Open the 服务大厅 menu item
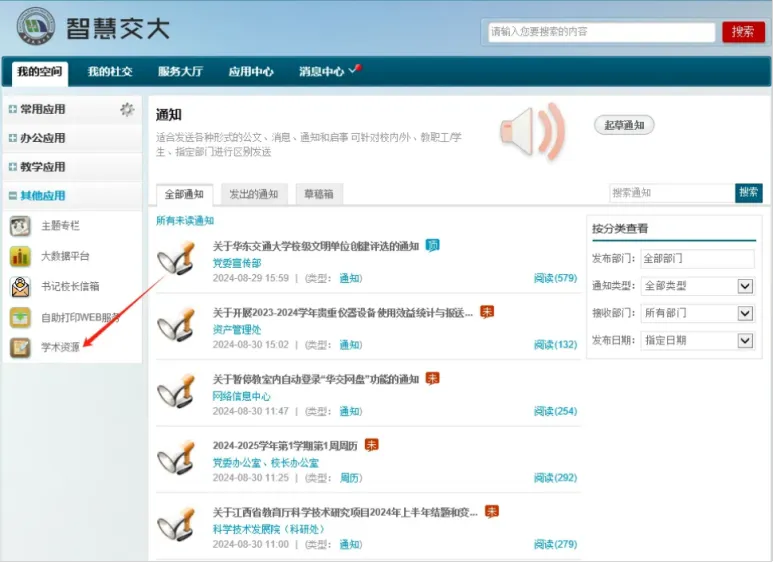 click(x=180, y=71)
